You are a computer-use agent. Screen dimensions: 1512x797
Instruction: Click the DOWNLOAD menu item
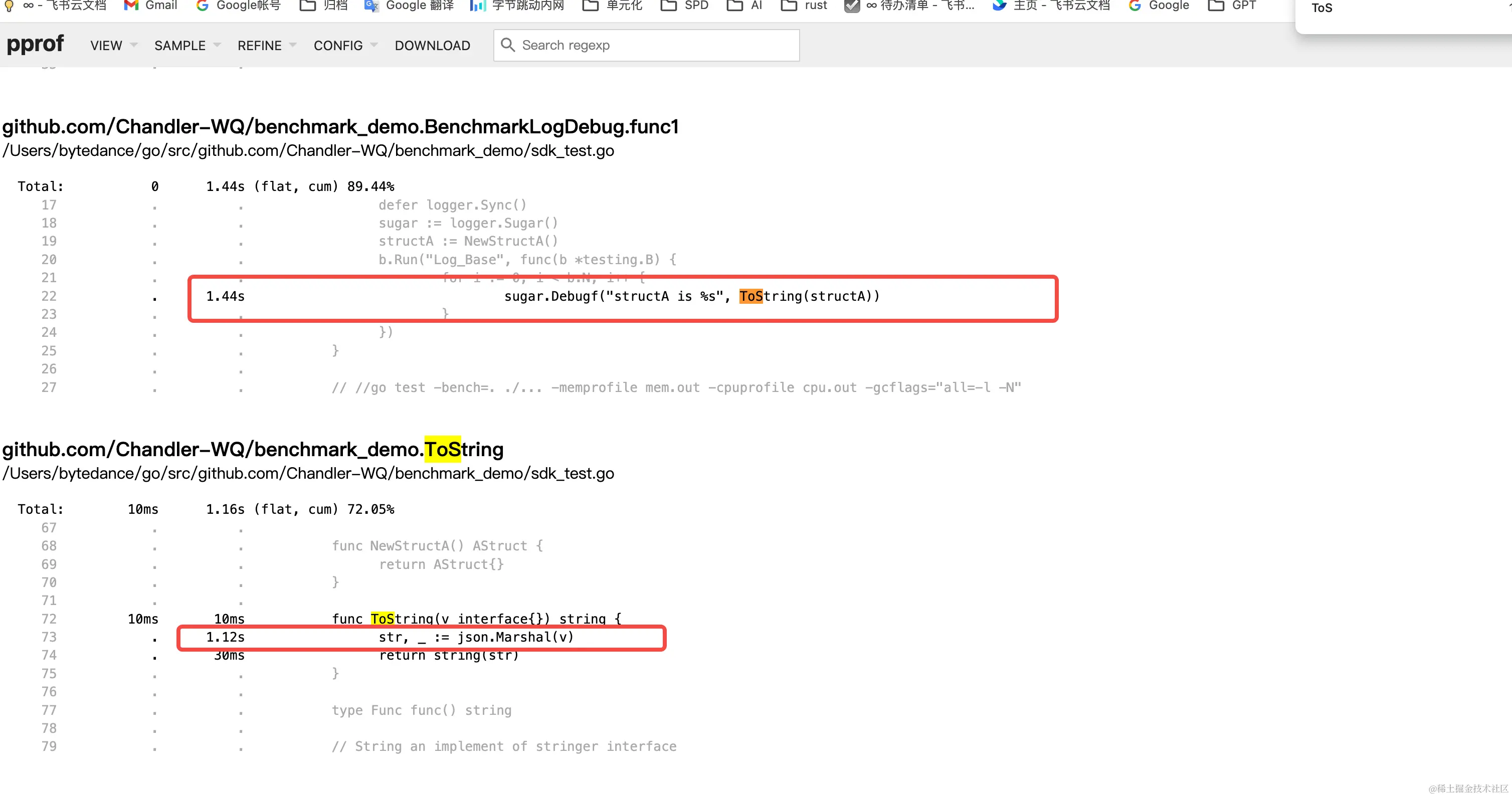tap(432, 45)
